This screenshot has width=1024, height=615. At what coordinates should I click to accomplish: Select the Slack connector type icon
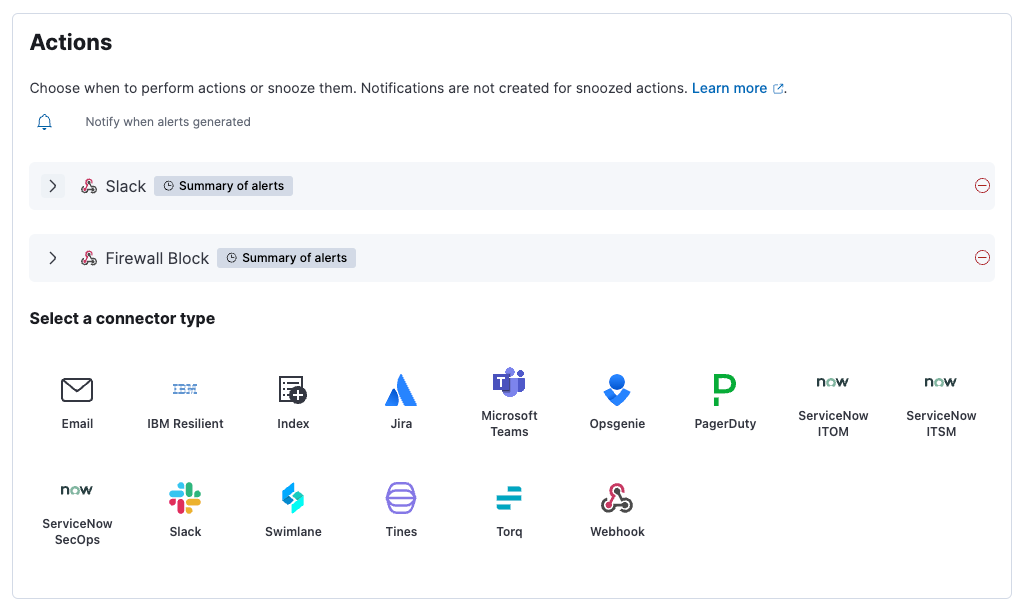point(185,498)
